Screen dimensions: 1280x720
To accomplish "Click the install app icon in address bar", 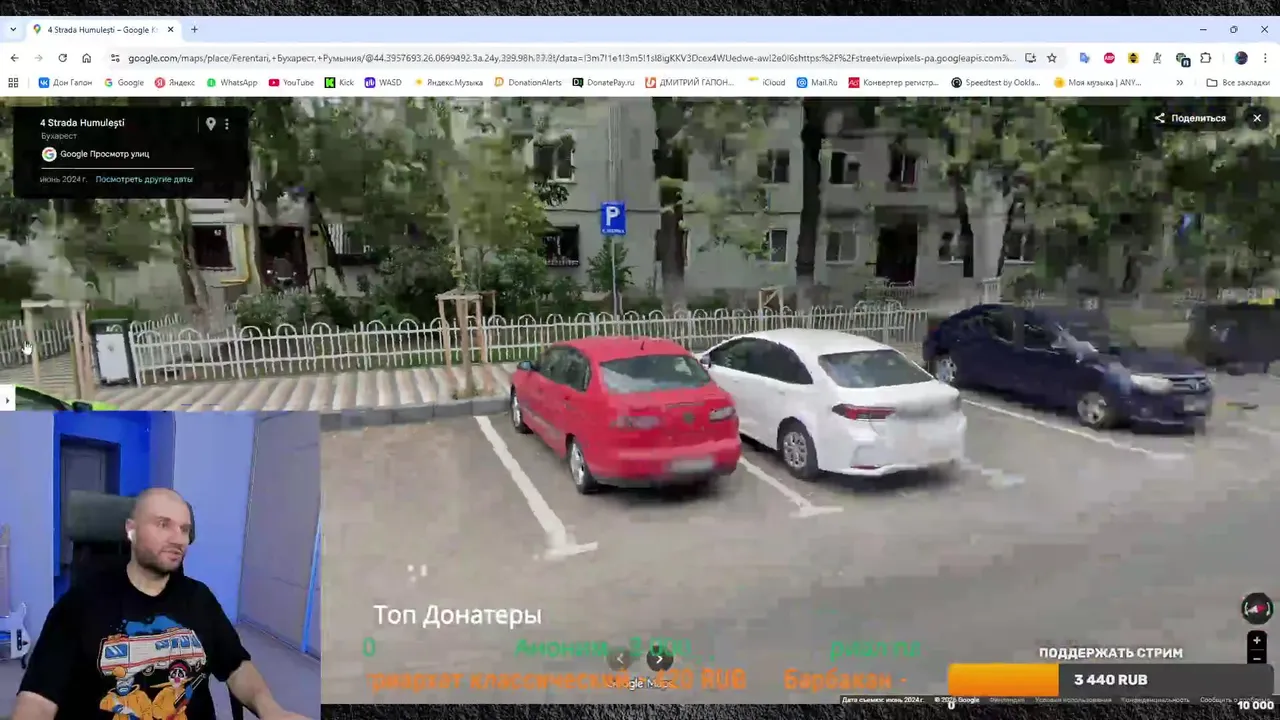I will point(1030,58).
